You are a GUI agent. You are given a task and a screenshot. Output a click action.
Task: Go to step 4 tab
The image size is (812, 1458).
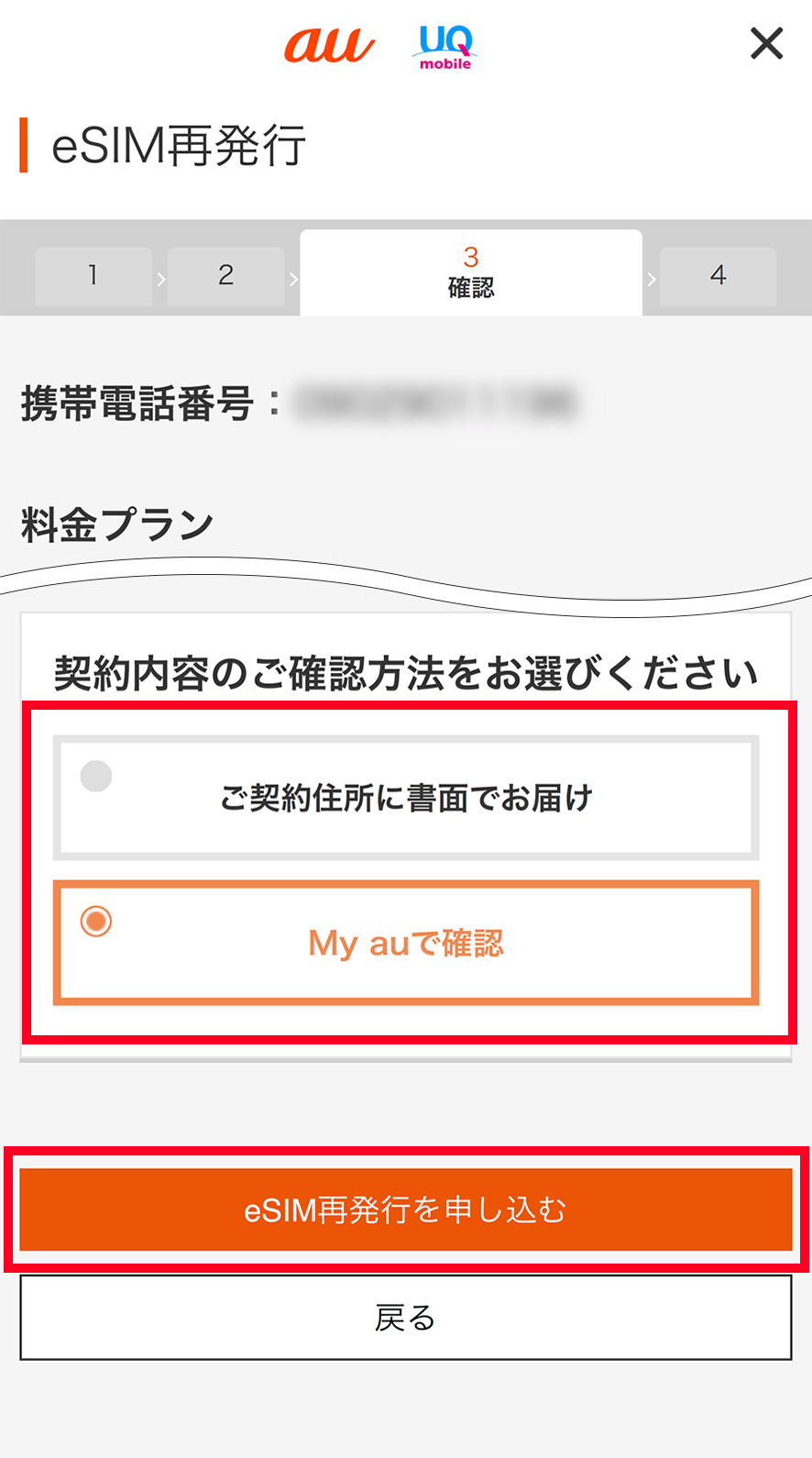719,275
